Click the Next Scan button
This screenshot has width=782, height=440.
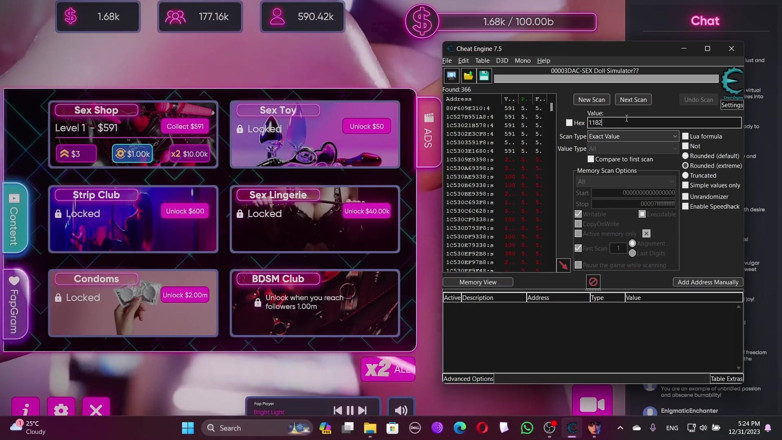coord(633,100)
